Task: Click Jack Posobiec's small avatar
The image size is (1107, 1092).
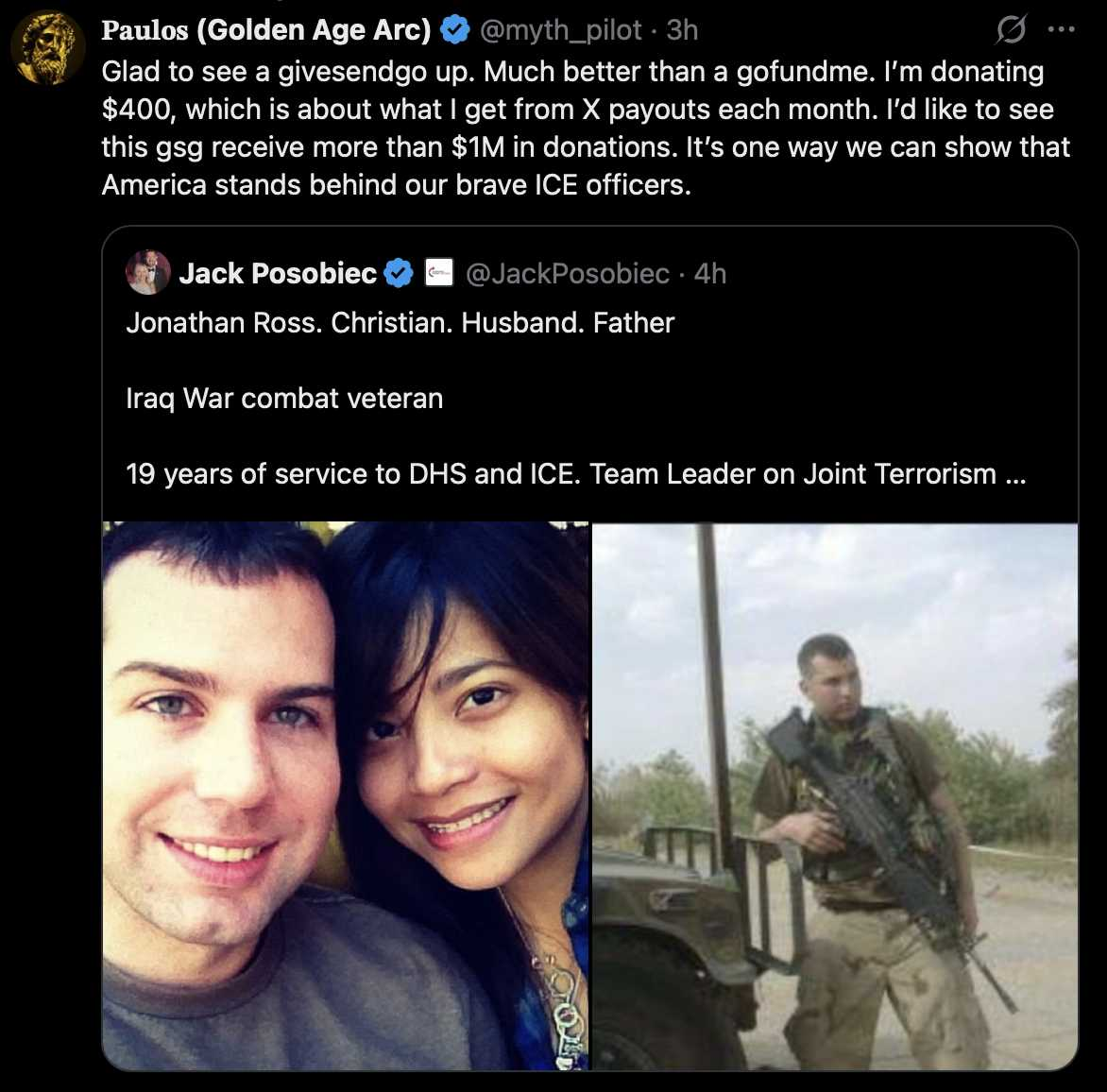Action: click(147, 272)
